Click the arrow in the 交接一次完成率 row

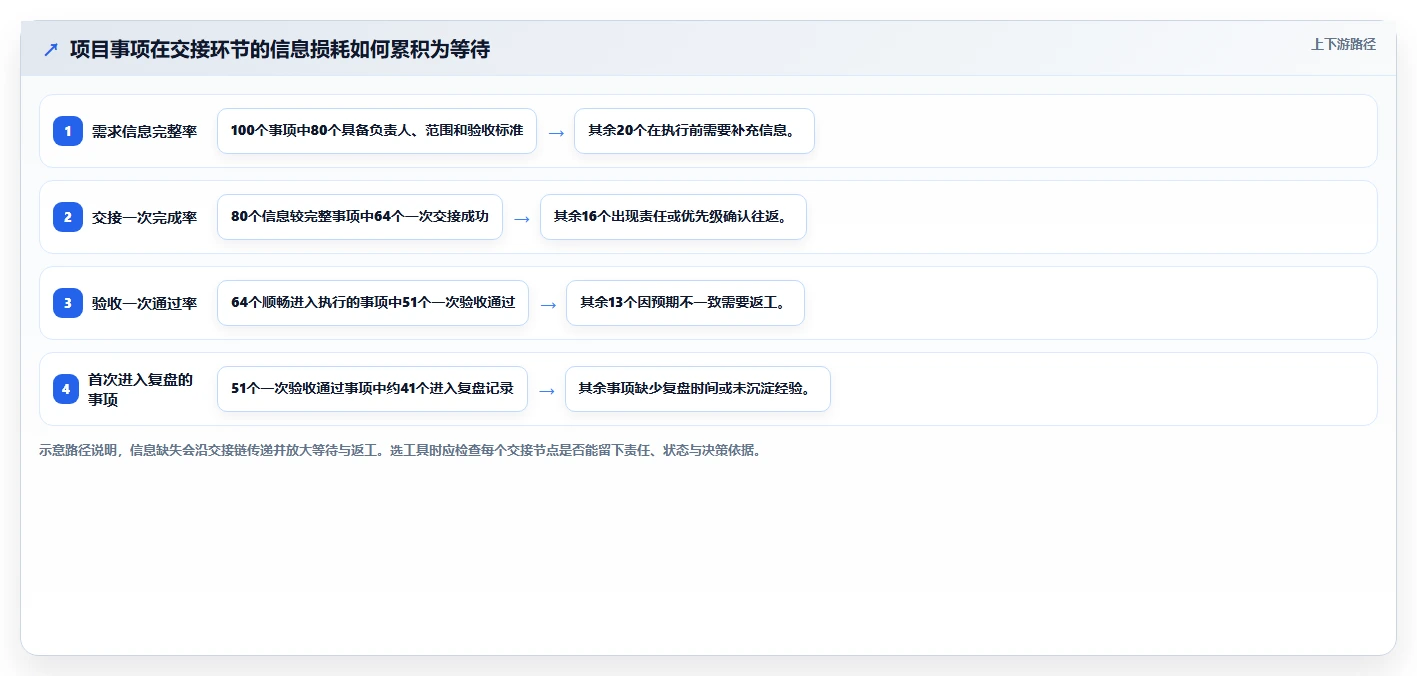(x=522, y=218)
